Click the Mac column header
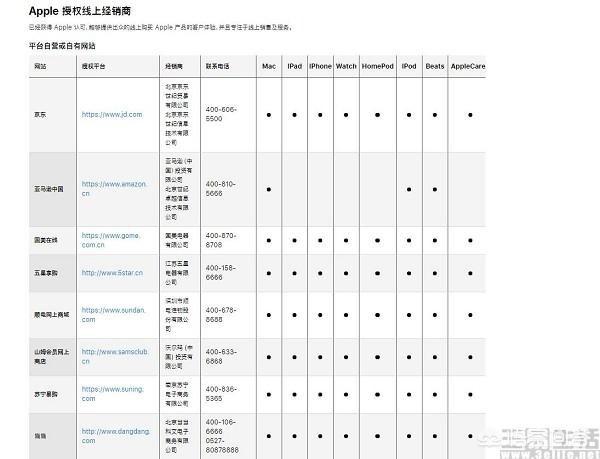The image size is (600, 459). (269, 66)
